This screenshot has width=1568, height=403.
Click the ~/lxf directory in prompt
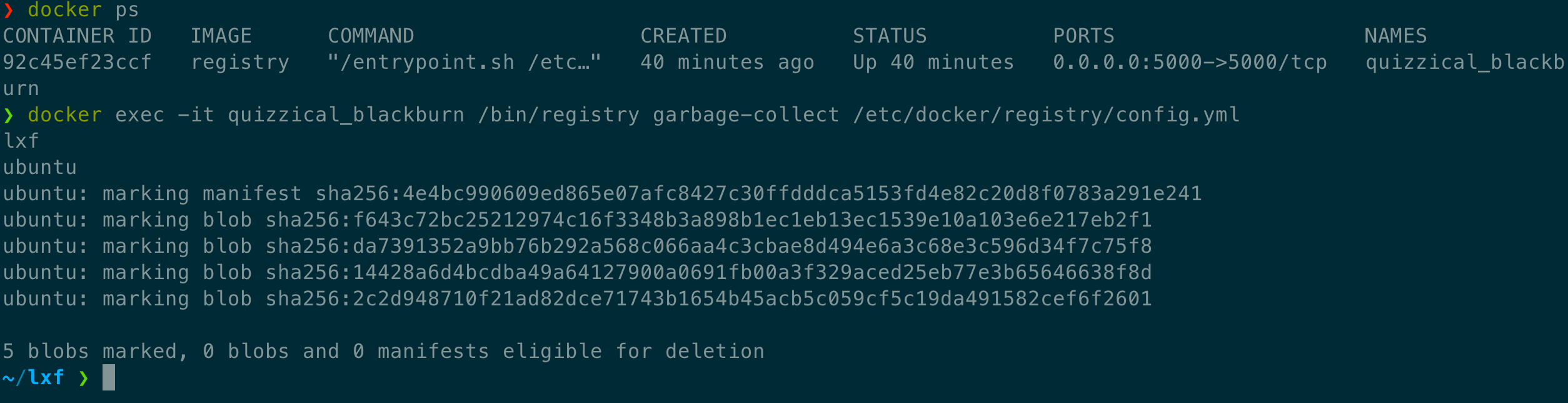pos(33,377)
